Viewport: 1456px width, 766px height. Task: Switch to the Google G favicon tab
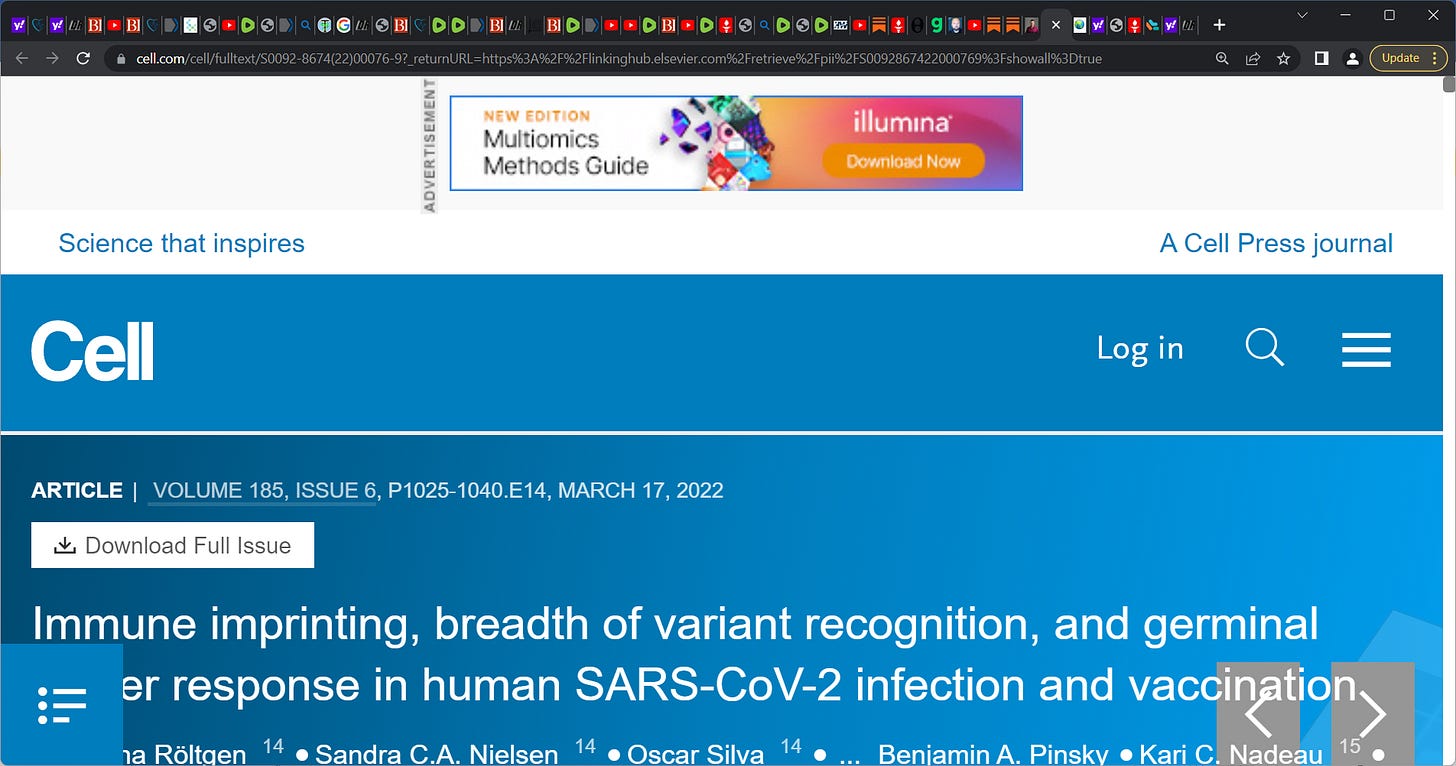[x=343, y=24]
